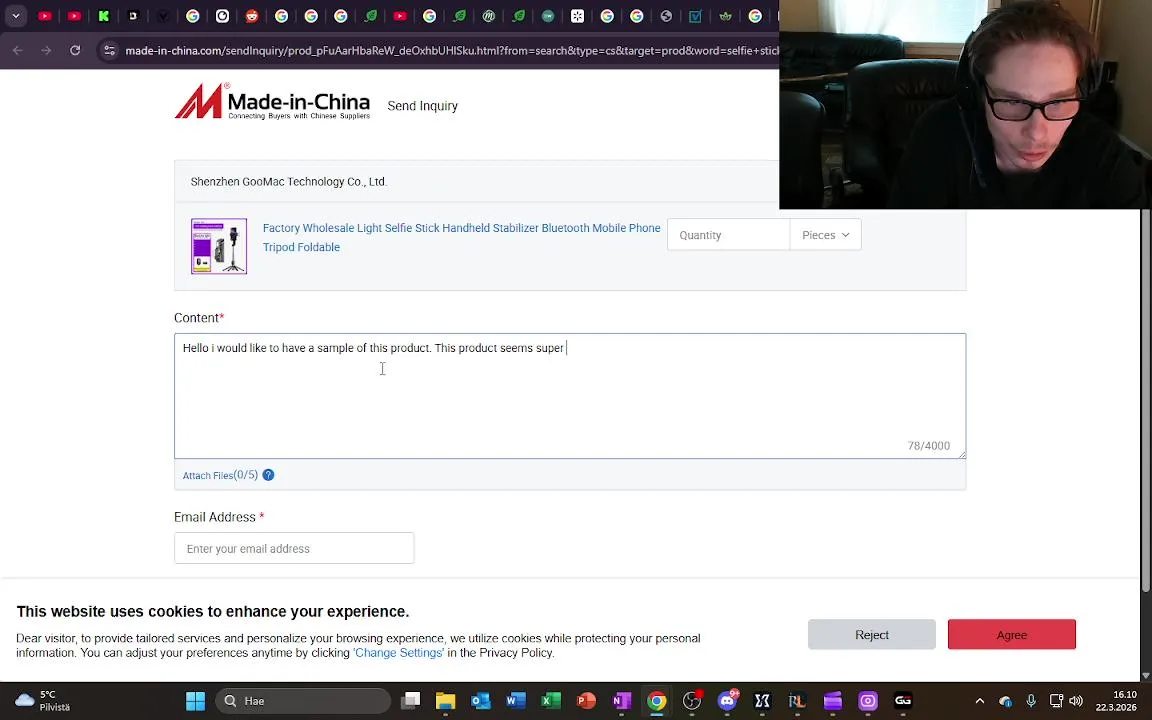Screen dimensions: 1152x720
Task: Open the RL app taskbar icon
Action: [797, 701]
